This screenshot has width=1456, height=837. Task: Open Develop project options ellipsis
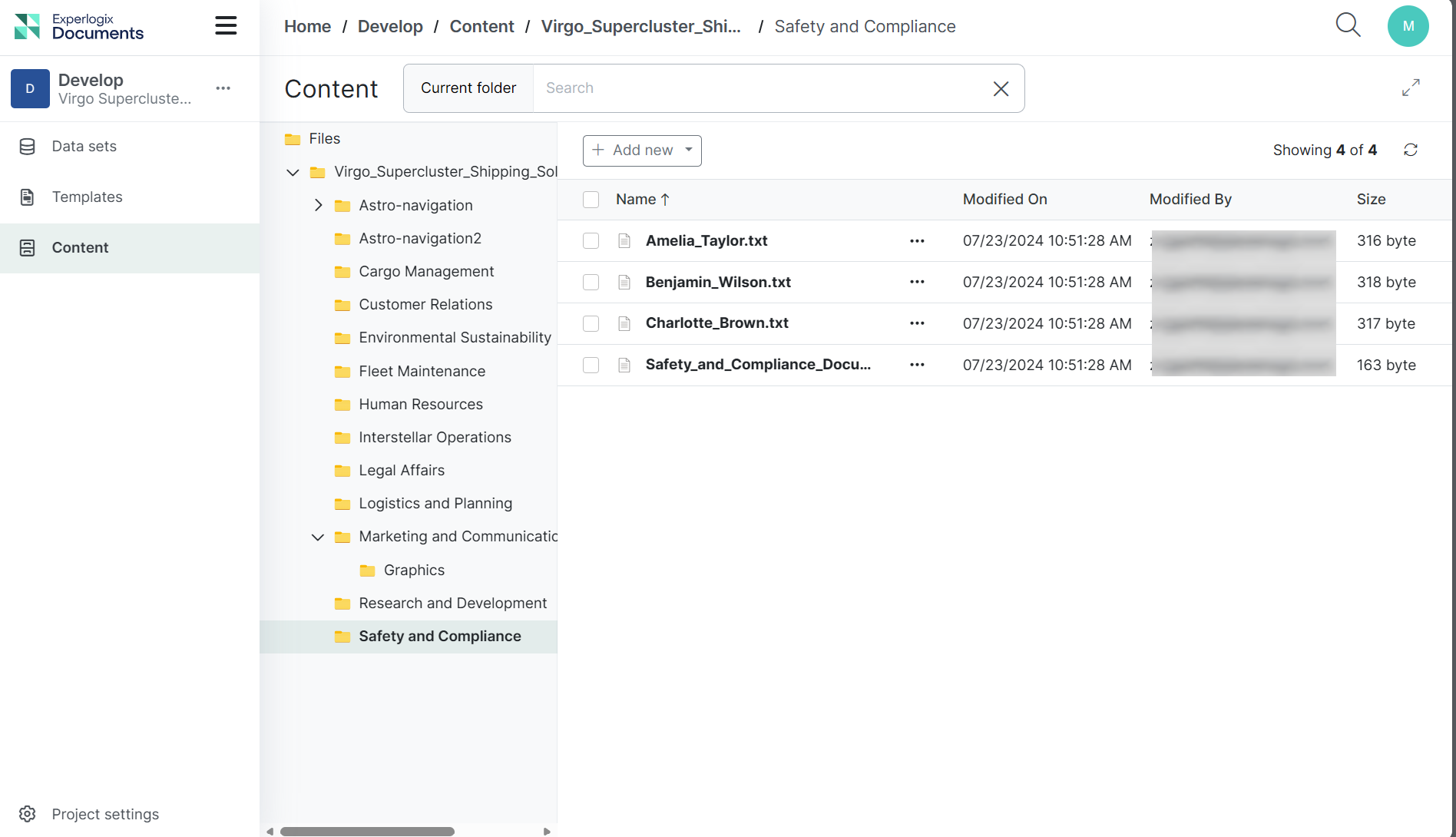[x=223, y=88]
